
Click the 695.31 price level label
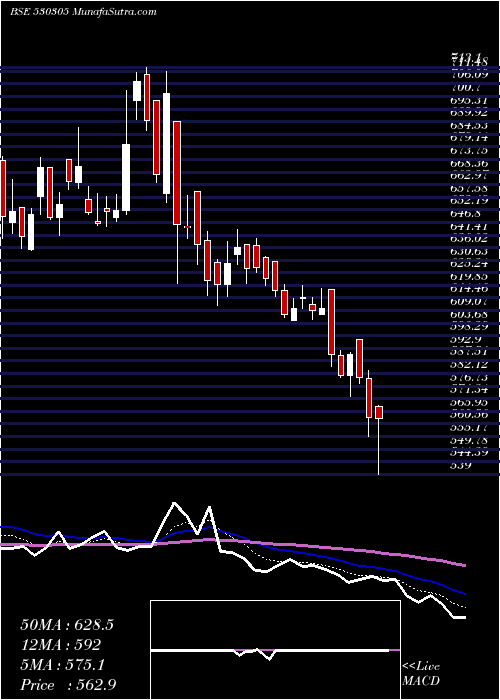(x=469, y=100)
